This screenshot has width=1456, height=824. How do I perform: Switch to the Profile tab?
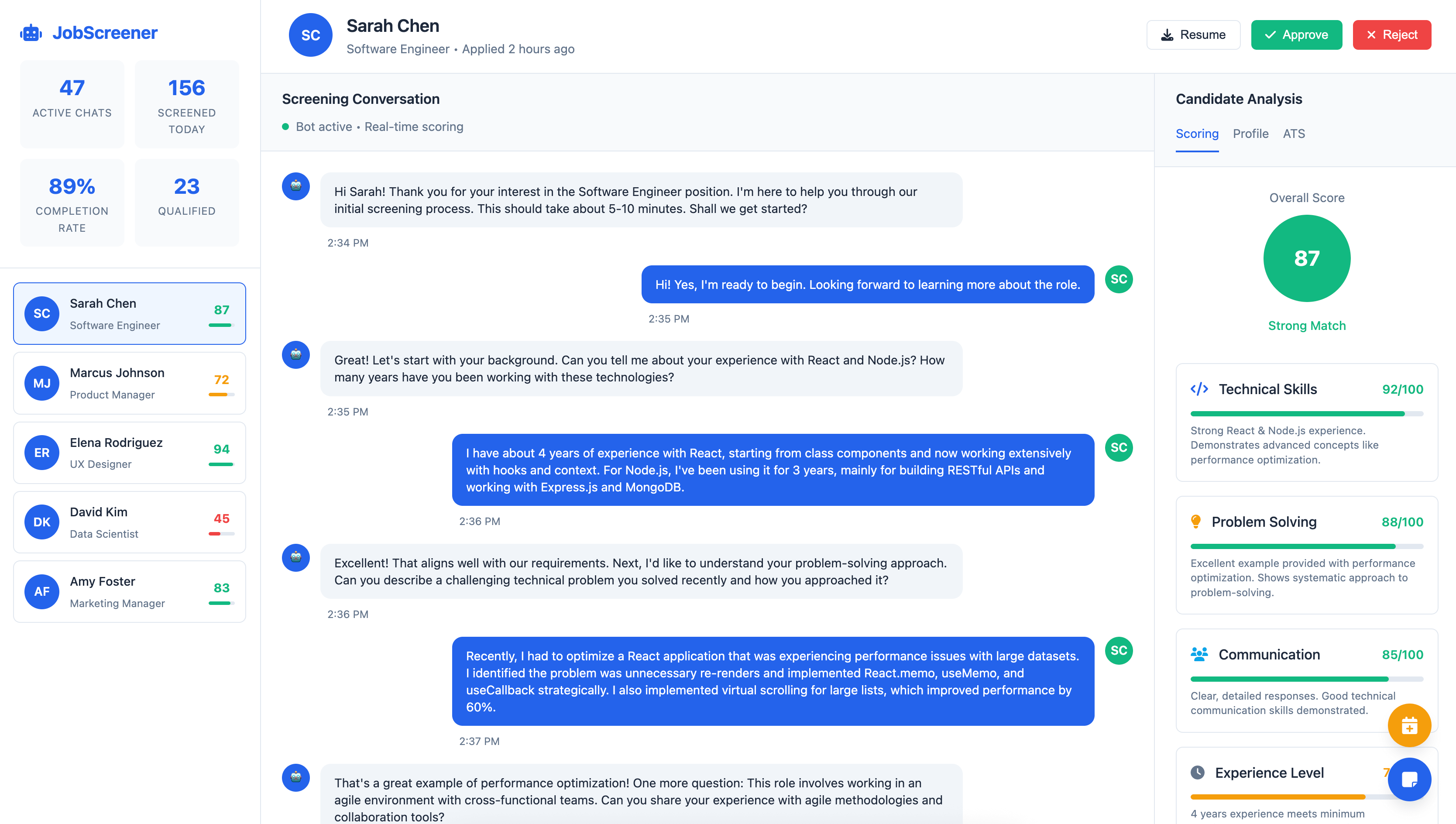tap(1250, 134)
